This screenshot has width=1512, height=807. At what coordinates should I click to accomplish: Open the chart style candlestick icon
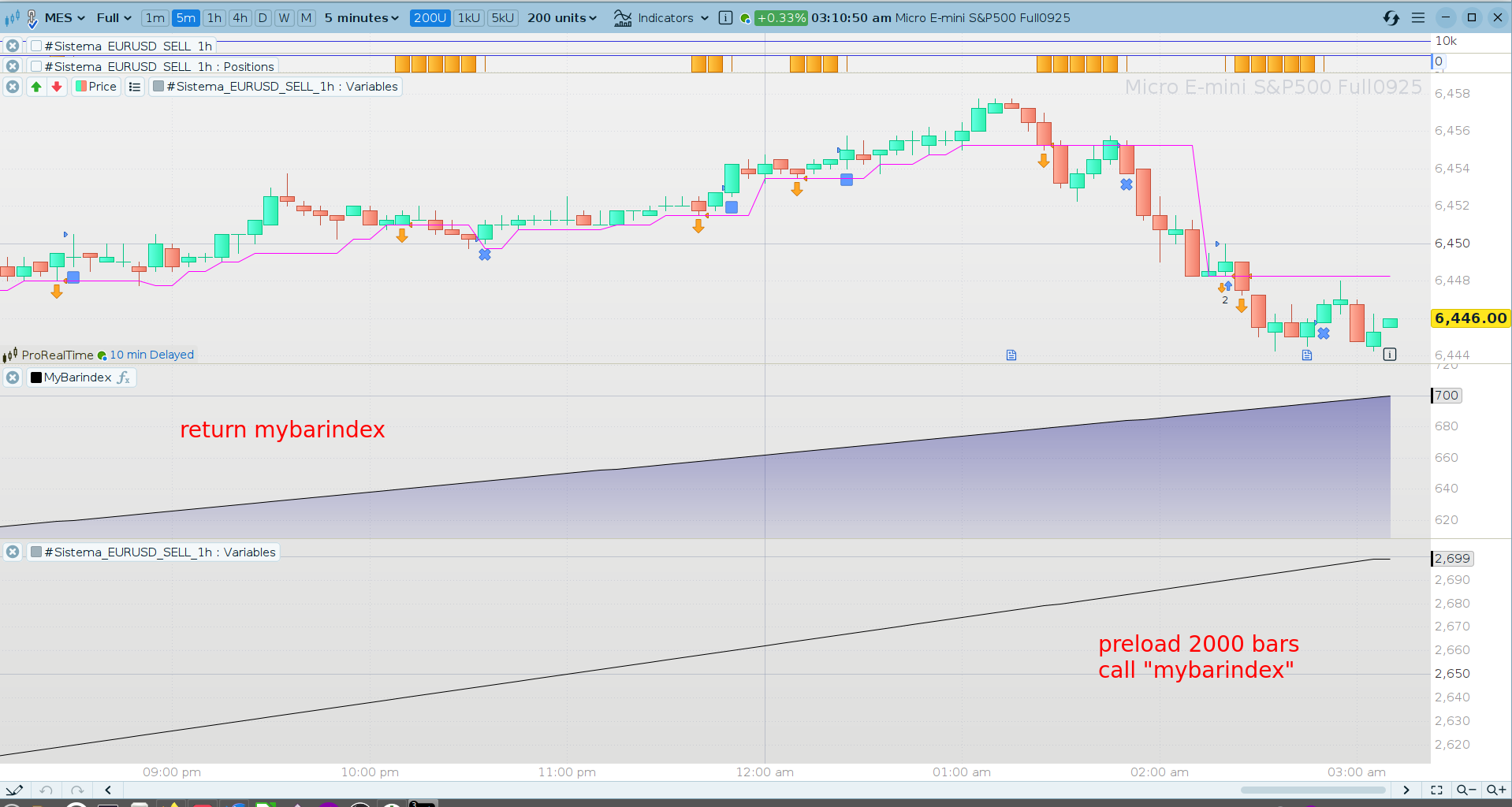click(13, 17)
